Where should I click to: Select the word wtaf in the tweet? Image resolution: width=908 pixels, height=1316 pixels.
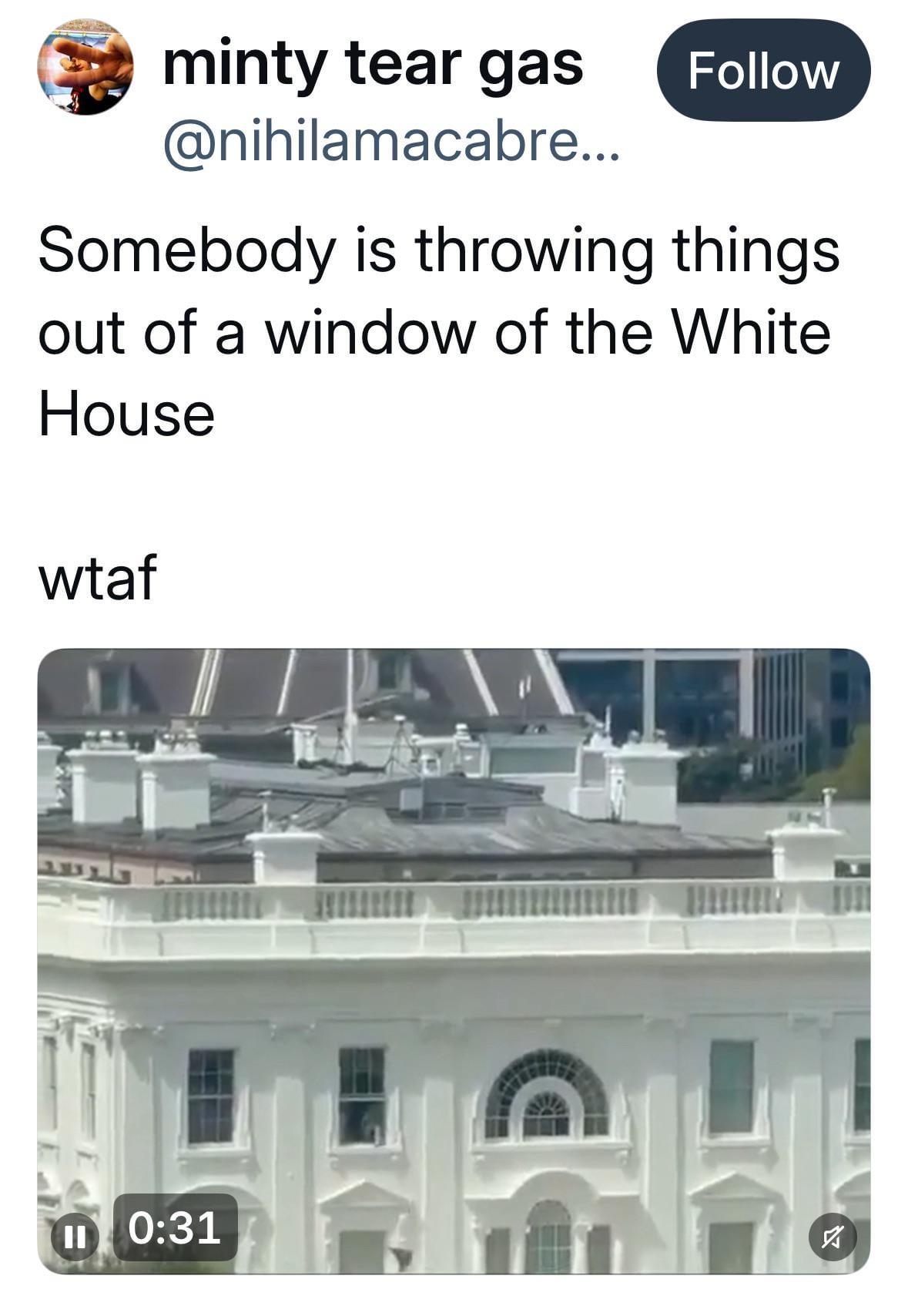98,578
